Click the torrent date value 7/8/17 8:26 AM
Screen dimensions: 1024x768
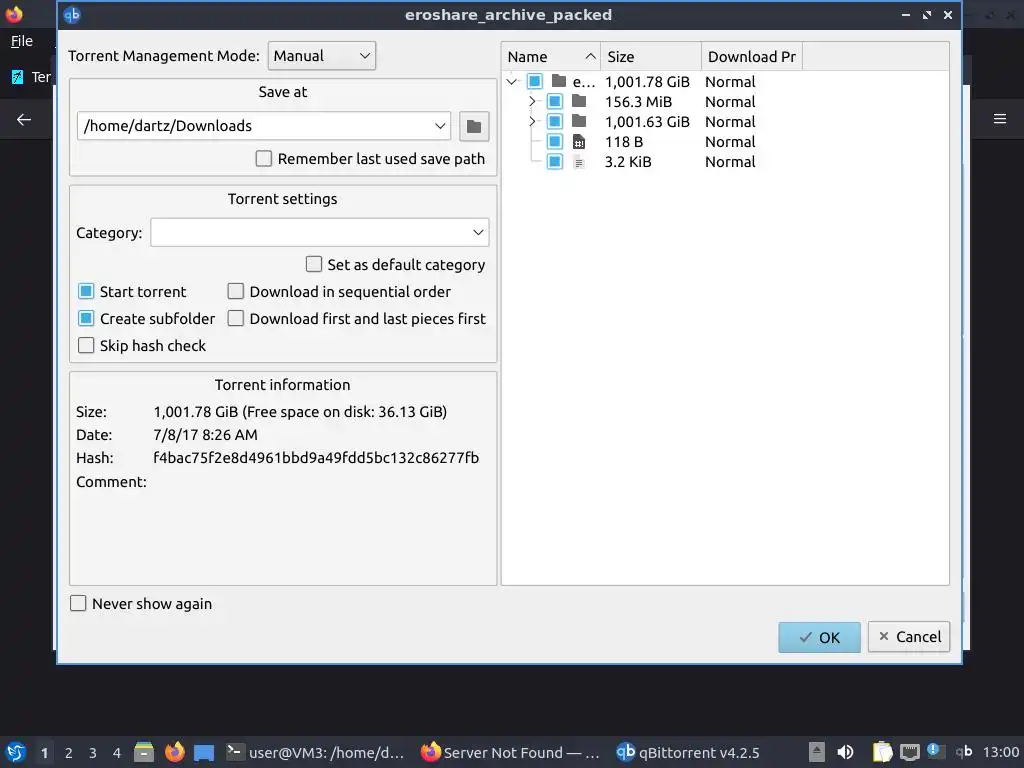[206, 435]
